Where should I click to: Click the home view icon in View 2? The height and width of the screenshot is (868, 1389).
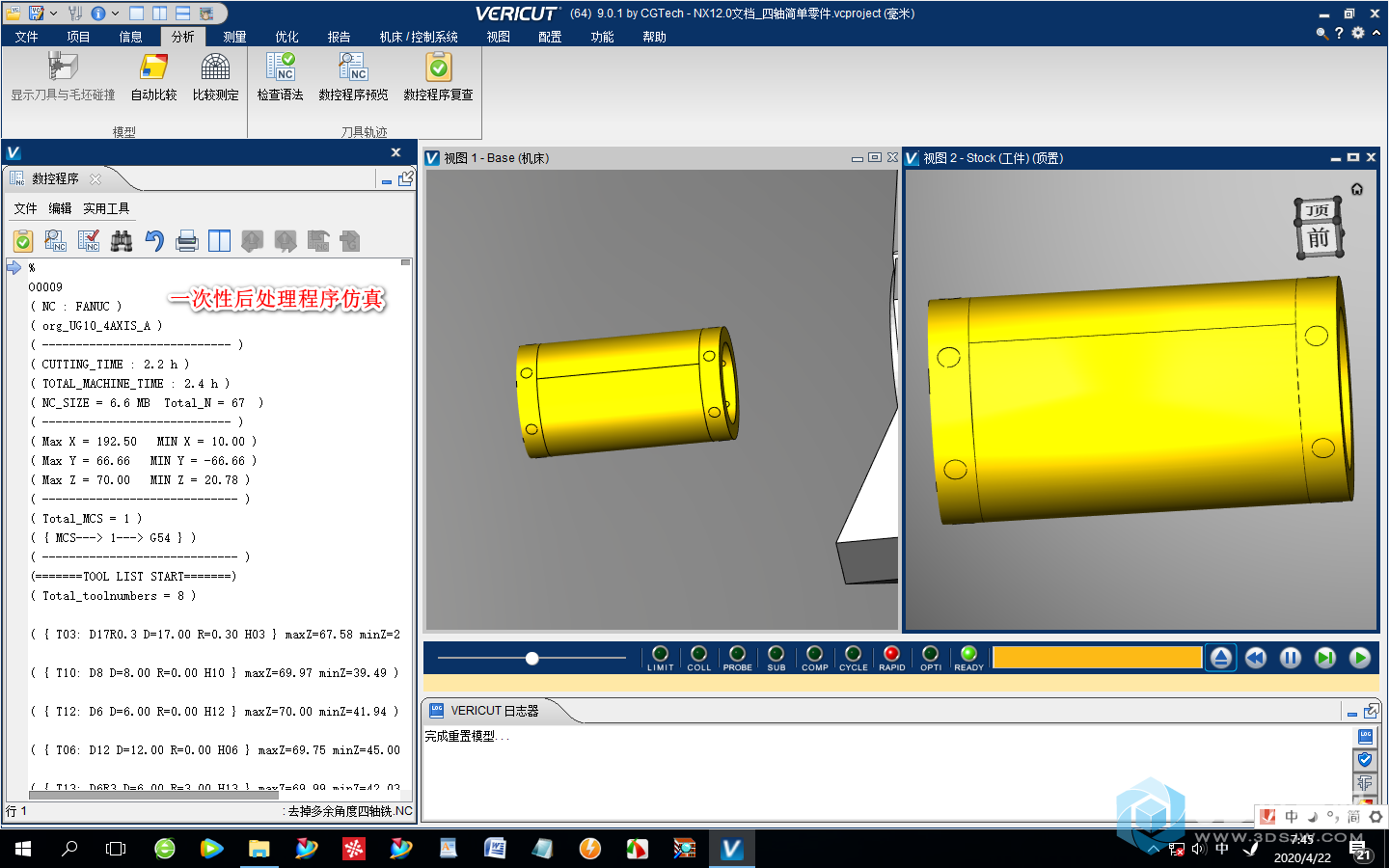1357,189
